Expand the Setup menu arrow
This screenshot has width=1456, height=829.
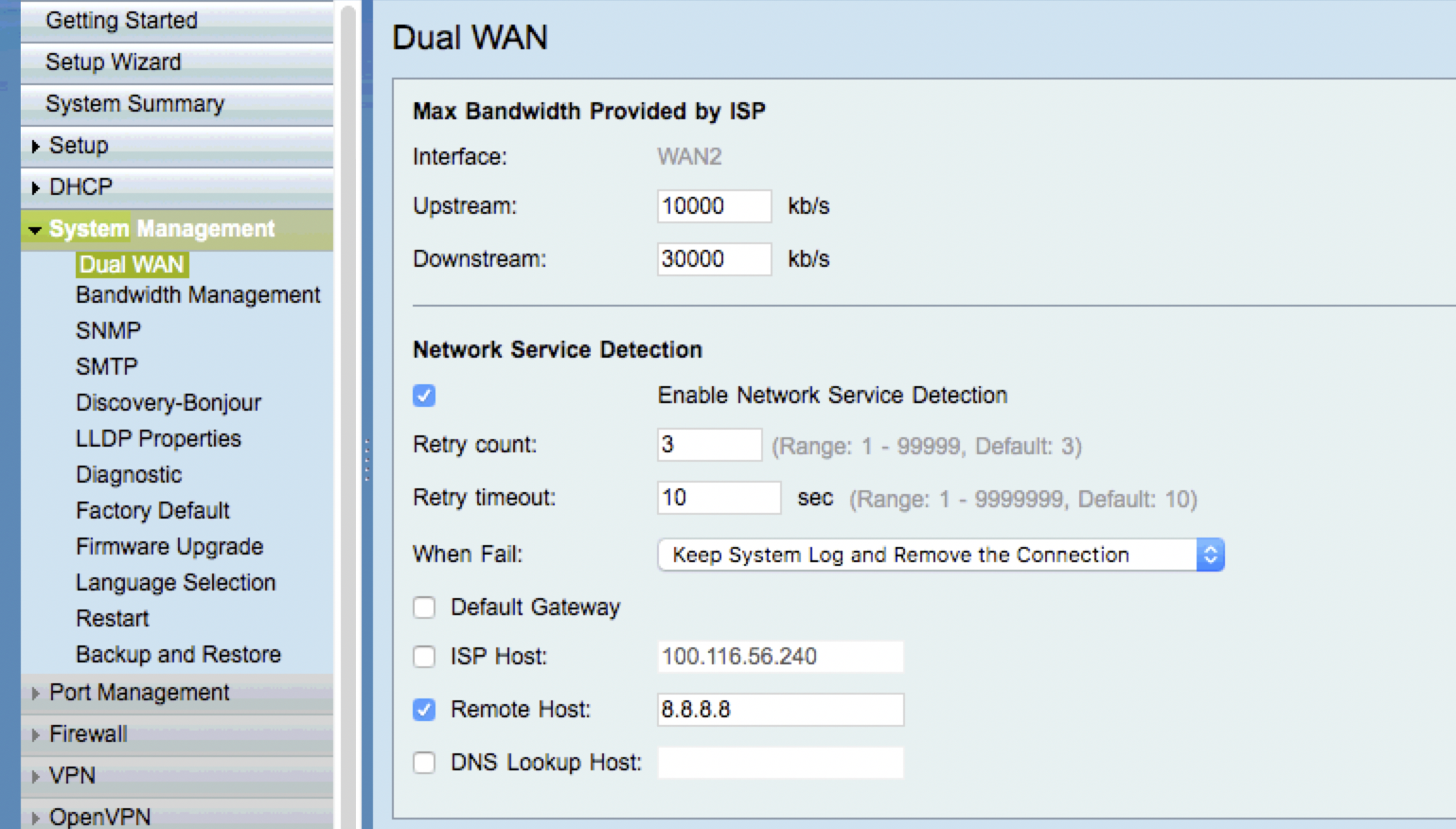pyautogui.click(x=36, y=147)
